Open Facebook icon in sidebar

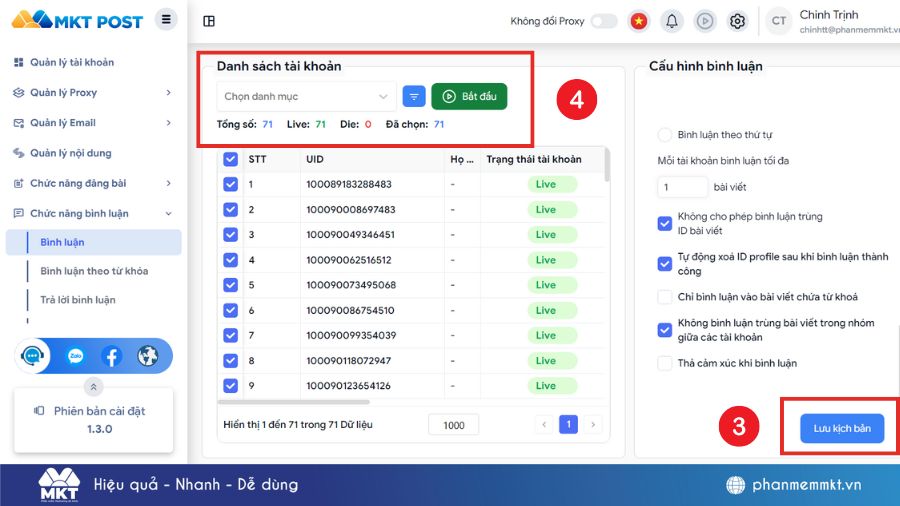(112, 356)
